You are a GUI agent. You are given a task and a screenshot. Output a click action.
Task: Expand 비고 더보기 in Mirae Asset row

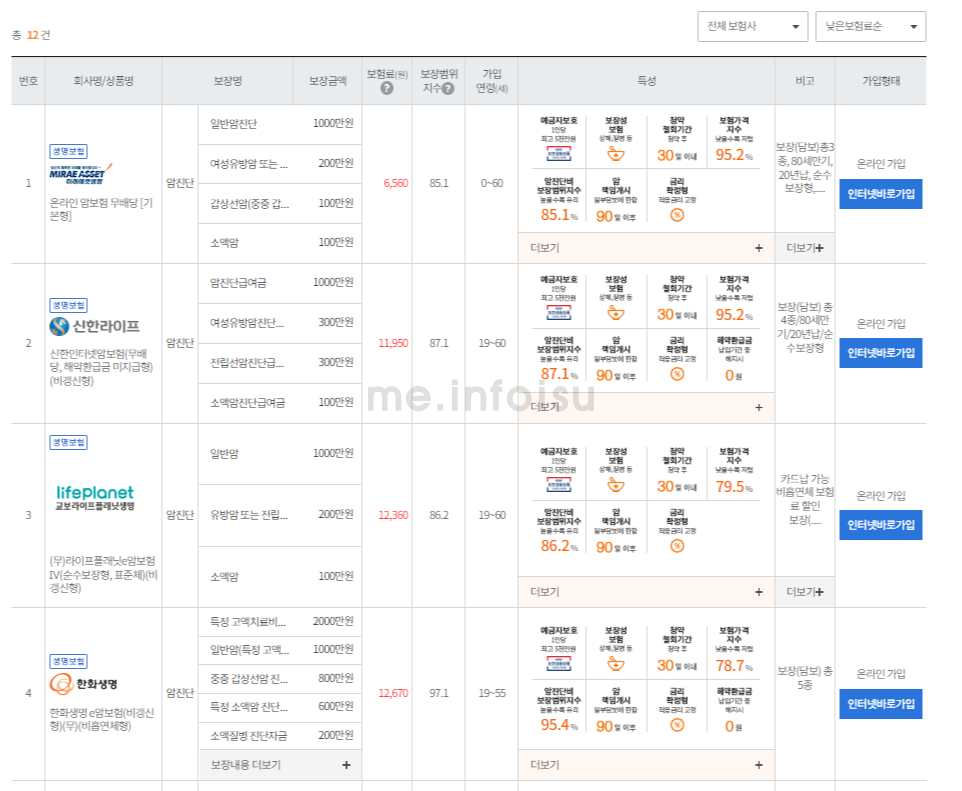pos(805,248)
